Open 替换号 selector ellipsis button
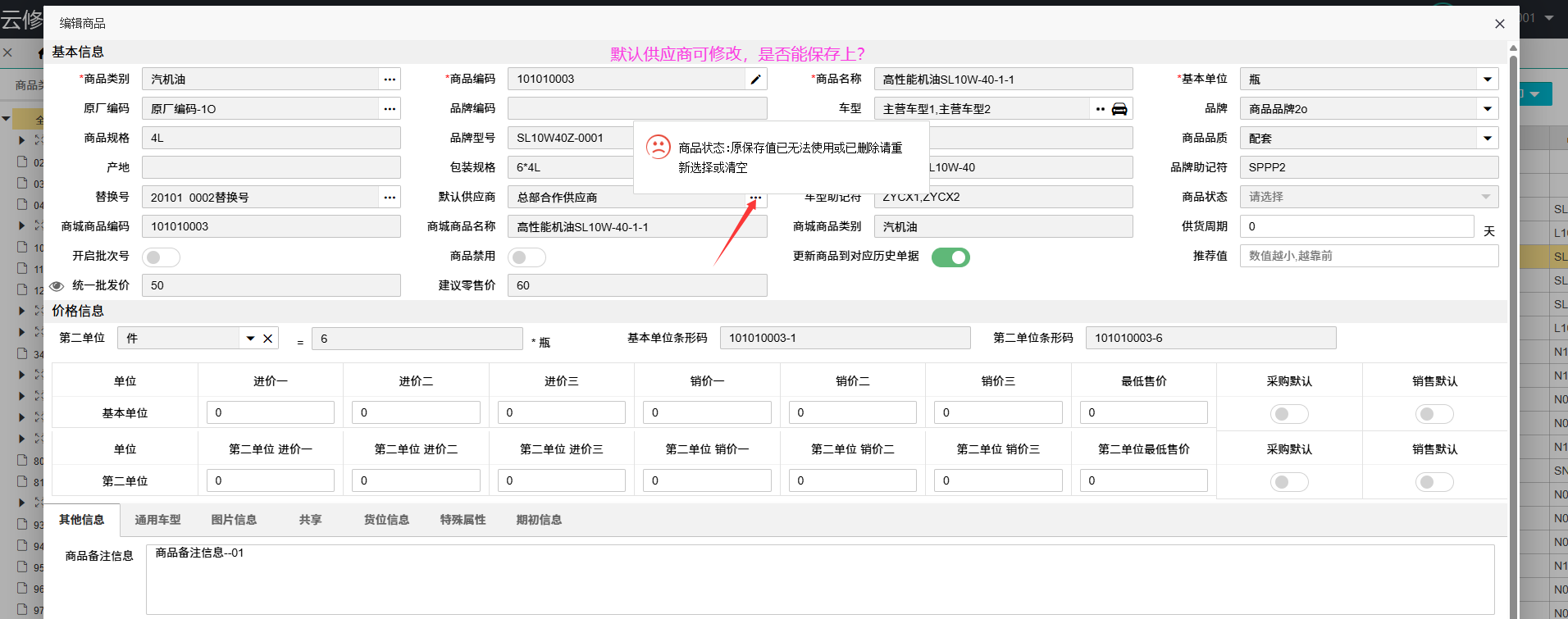Image resolution: width=1568 pixels, height=619 pixels. pos(390,198)
